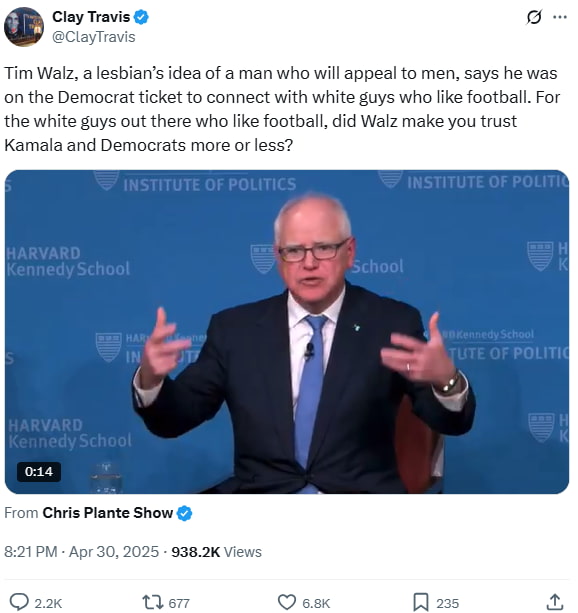Click the Clay Travis display name
The width and height of the screenshot is (578, 613).
coord(91,17)
